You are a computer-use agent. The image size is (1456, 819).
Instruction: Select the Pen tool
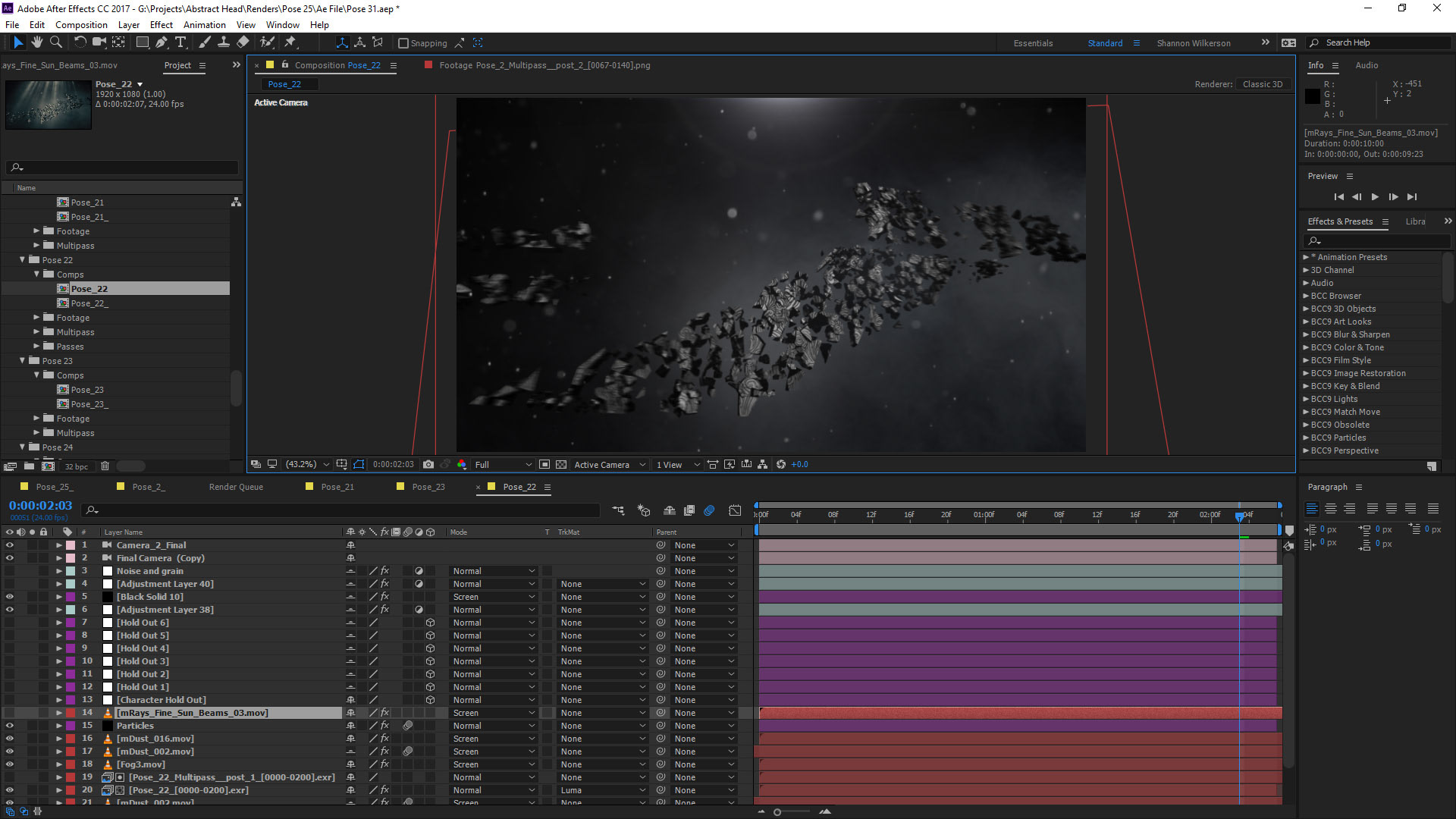tap(162, 42)
